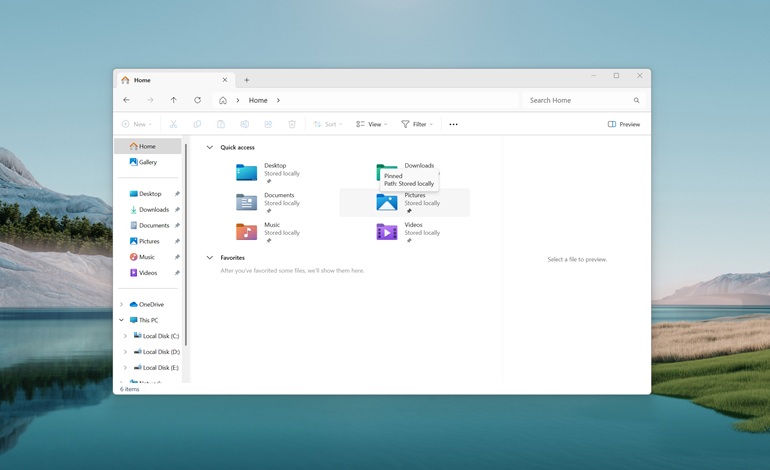Collapse the Quick access section
This screenshot has height=470, width=770.
tap(210, 148)
